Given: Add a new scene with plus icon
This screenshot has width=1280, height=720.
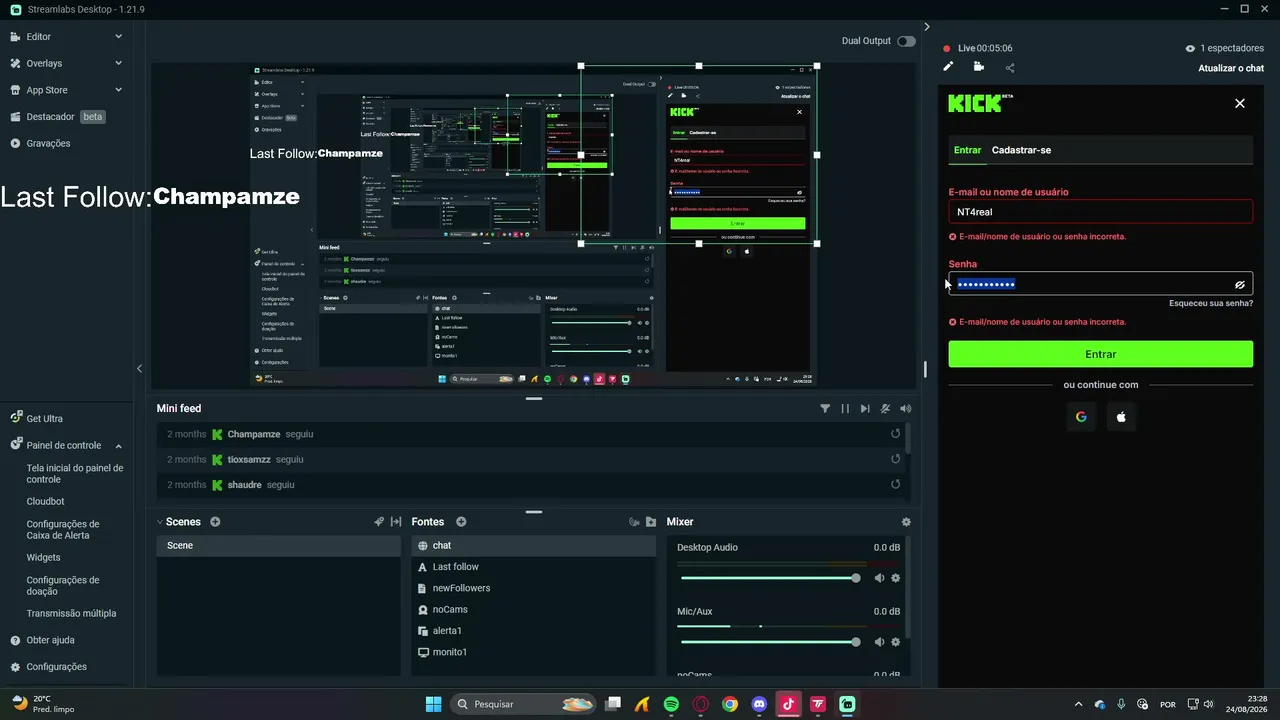Looking at the screenshot, I should tap(215, 522).
